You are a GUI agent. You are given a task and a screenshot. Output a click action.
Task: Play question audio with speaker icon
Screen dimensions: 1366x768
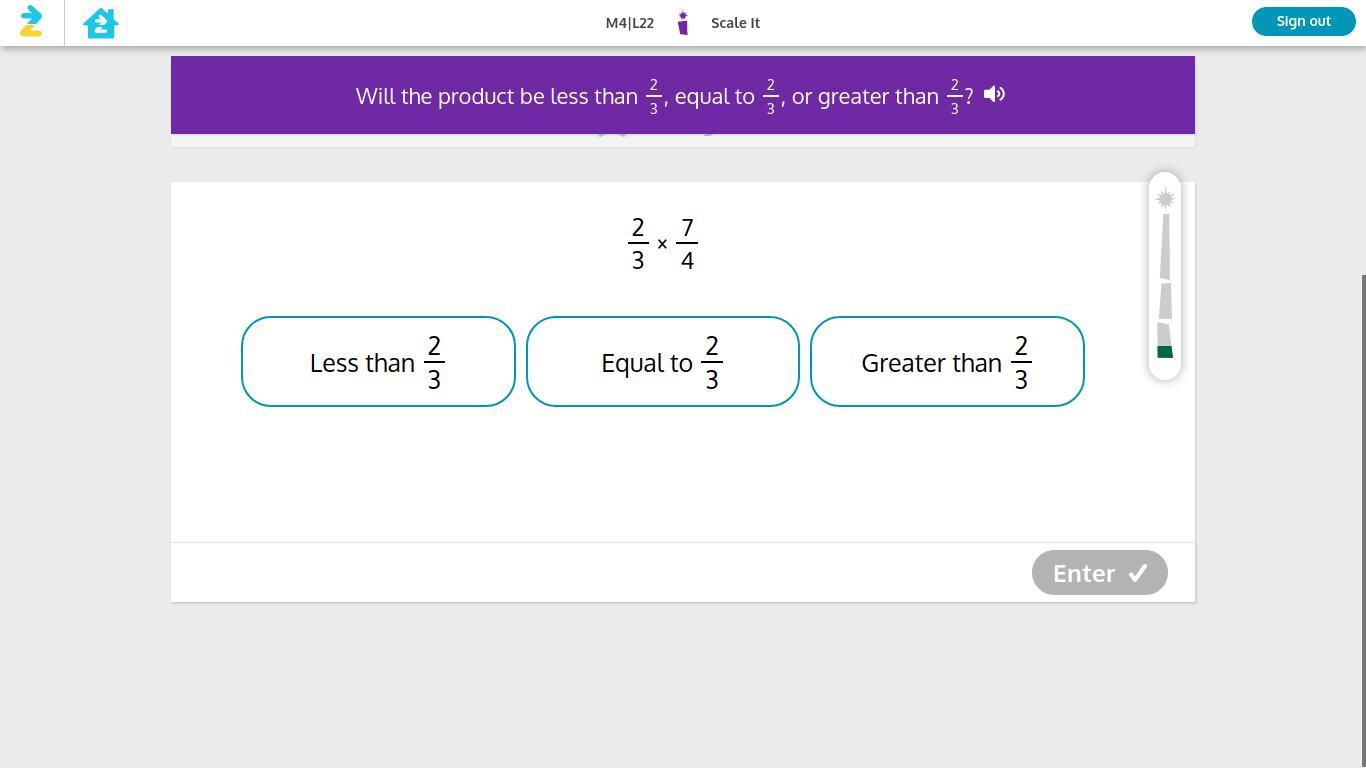click(994, 94)
